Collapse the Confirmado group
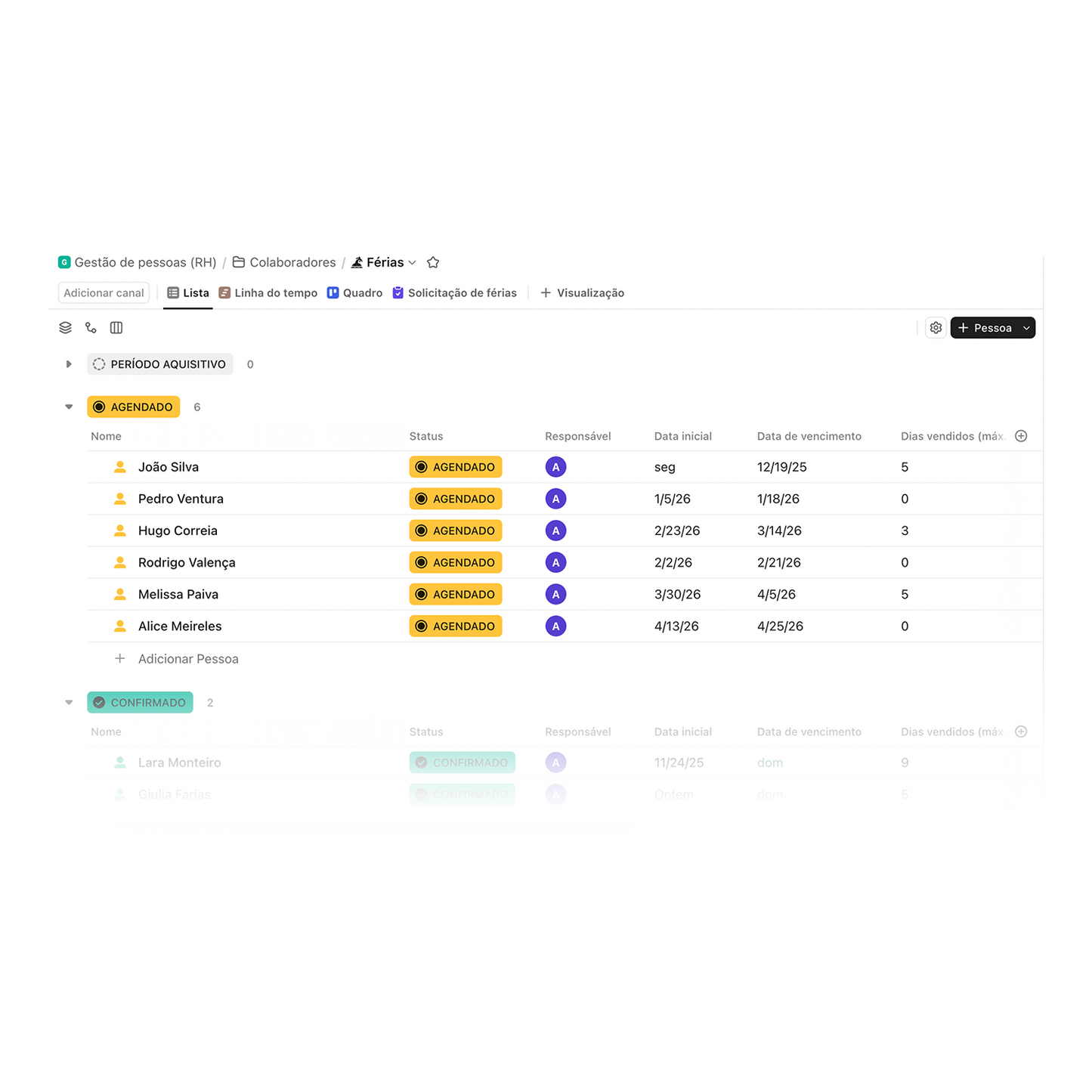 pos(69,703)
